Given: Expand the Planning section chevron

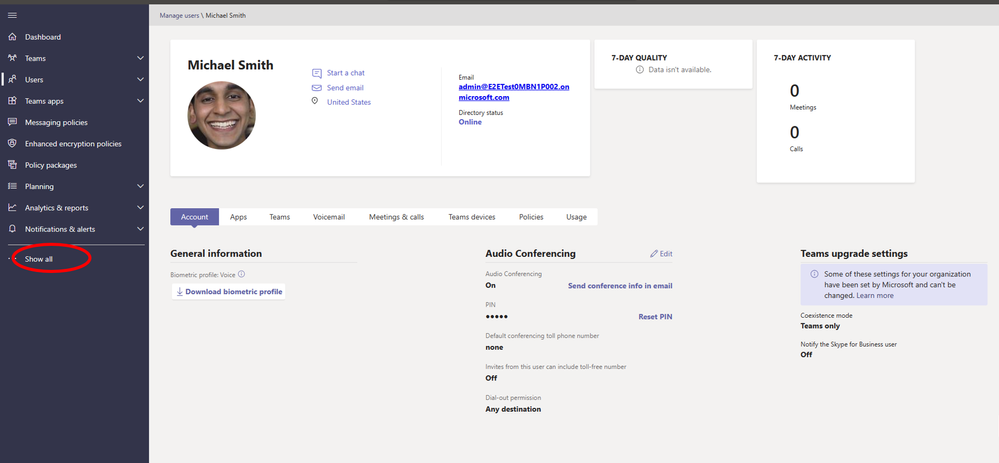Looking at the screenshot, I should click(141, 186).
